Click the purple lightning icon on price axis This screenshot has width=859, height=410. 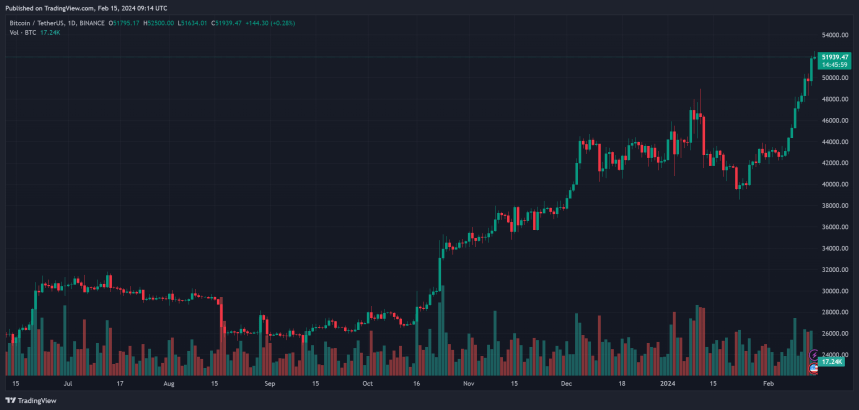click(x=815, y=354)
